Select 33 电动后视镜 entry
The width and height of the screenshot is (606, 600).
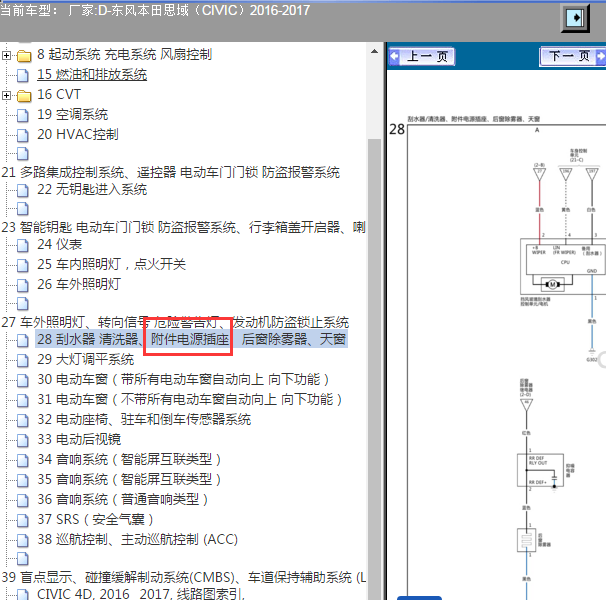(x=79, y=440)
